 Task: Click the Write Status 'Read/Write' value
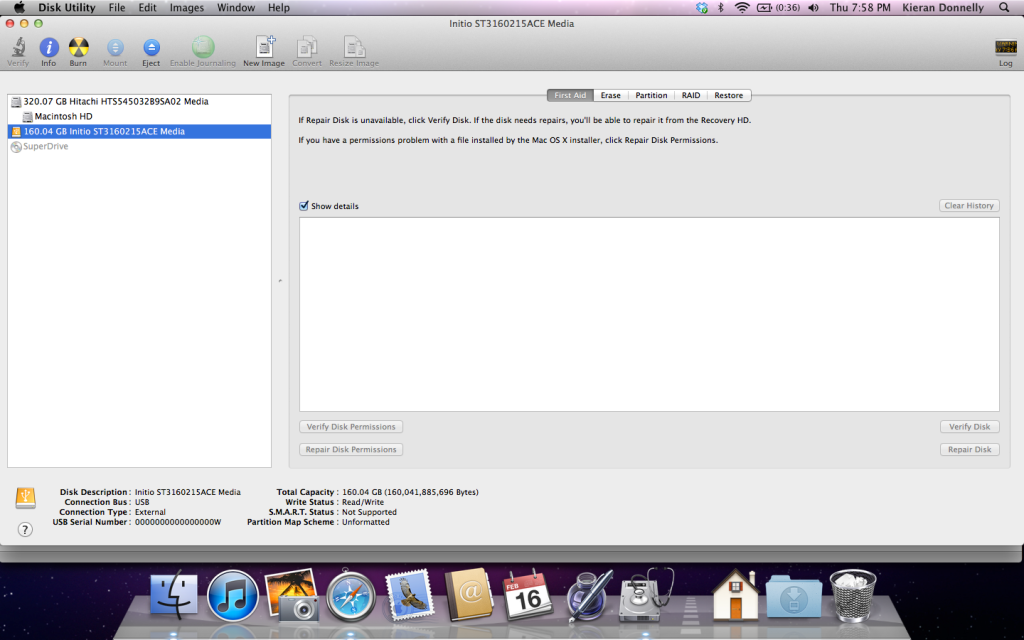363,502
